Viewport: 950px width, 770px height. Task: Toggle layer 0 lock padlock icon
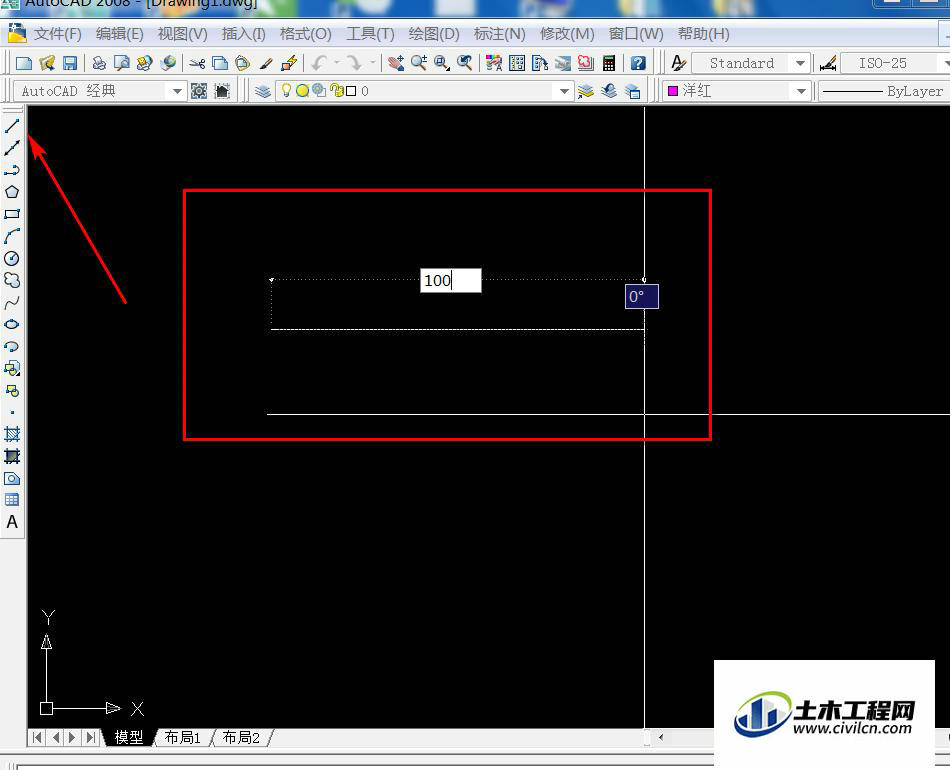[336, 91]
